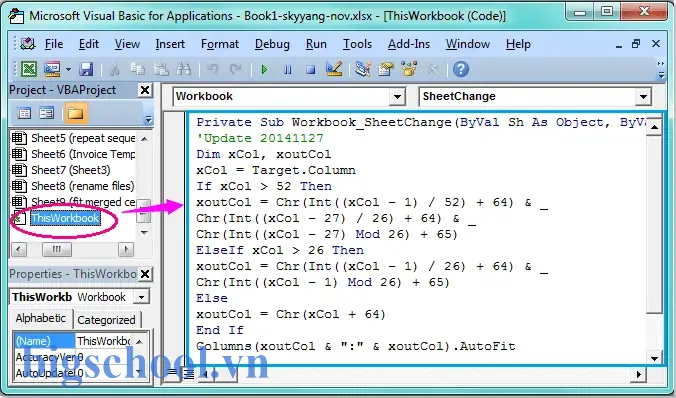Viewport: 676px width, 398px height.
Task: Open Project Explorer toolbar icon
Action: tap(363, 69)
